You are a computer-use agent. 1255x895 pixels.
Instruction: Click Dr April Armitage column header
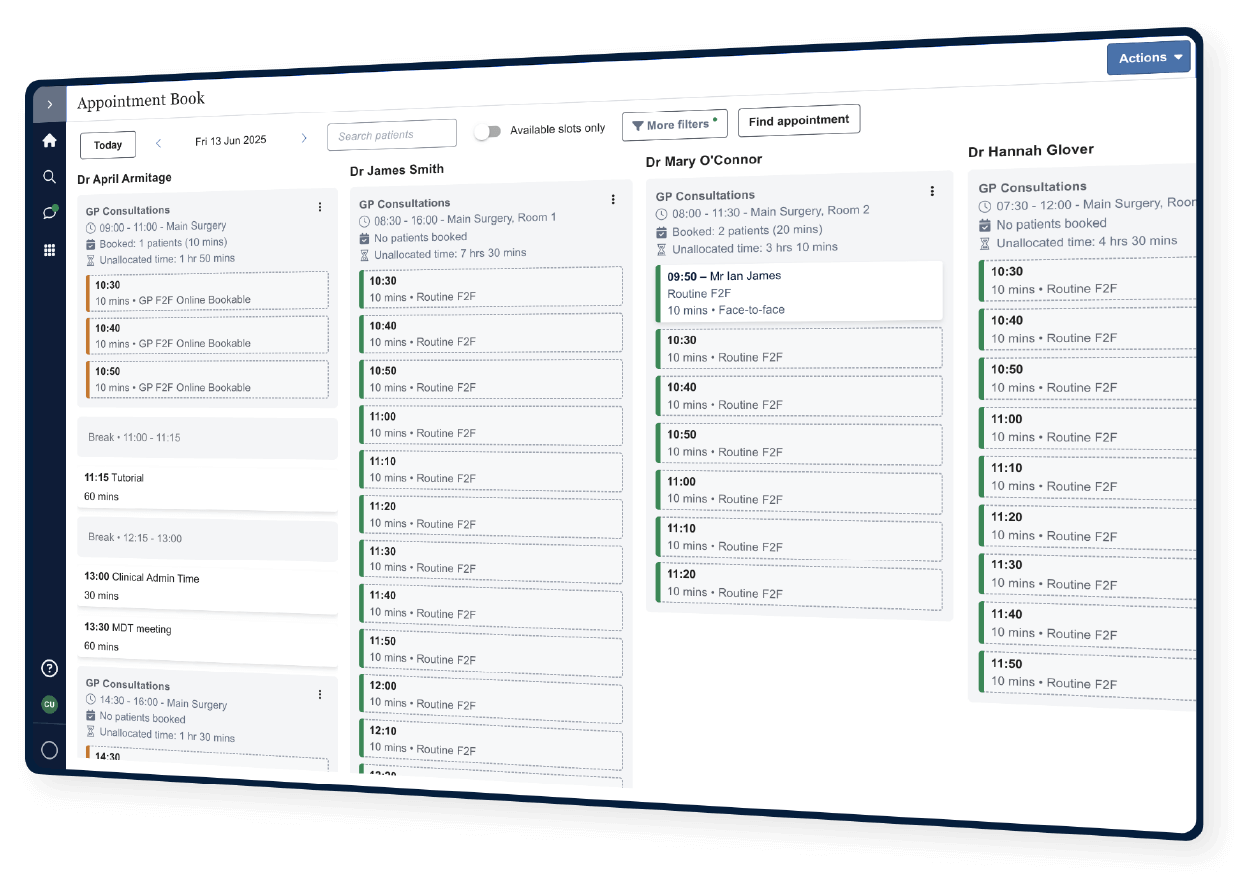[x=124, y=178]
